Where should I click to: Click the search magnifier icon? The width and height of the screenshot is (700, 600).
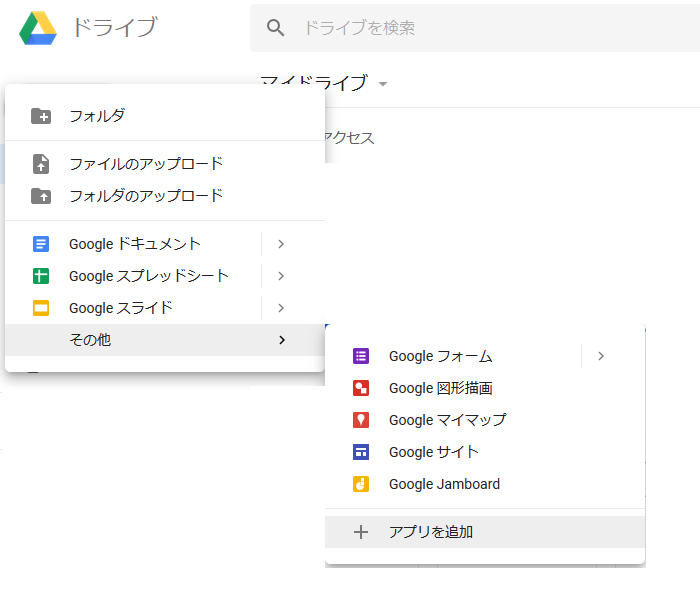[275, 28]
